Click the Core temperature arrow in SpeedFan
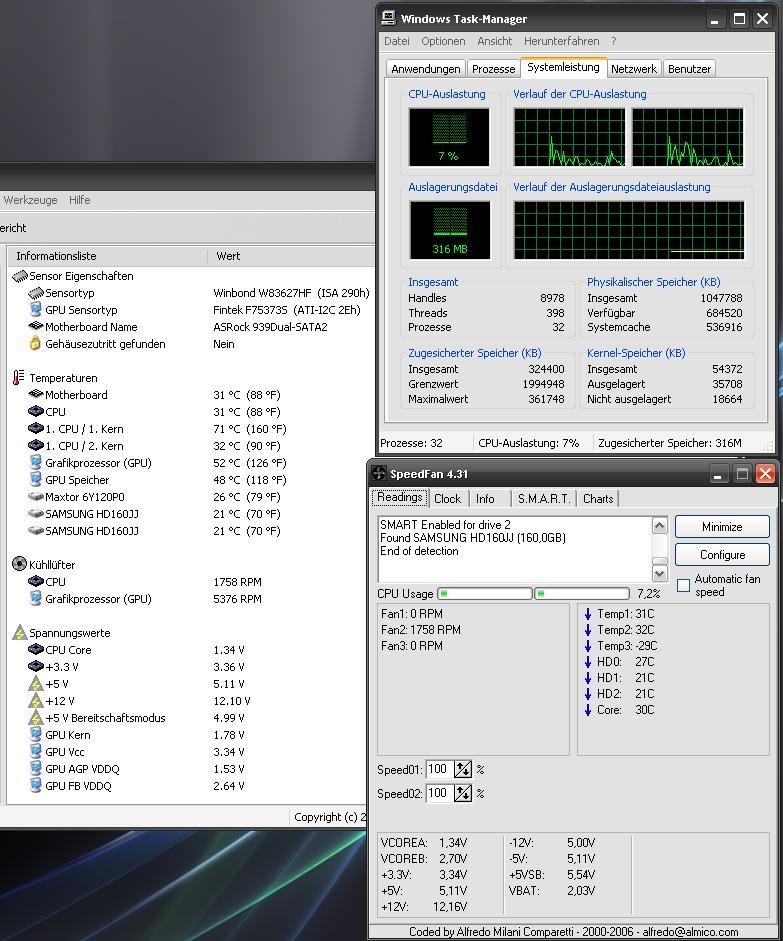783x941 pixels. [588, 709]
